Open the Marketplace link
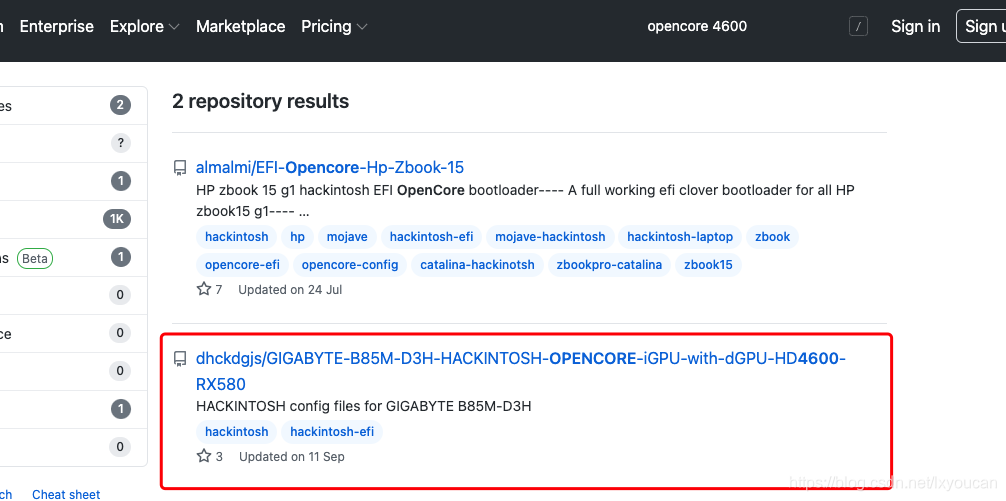 (x=241, y=26)
